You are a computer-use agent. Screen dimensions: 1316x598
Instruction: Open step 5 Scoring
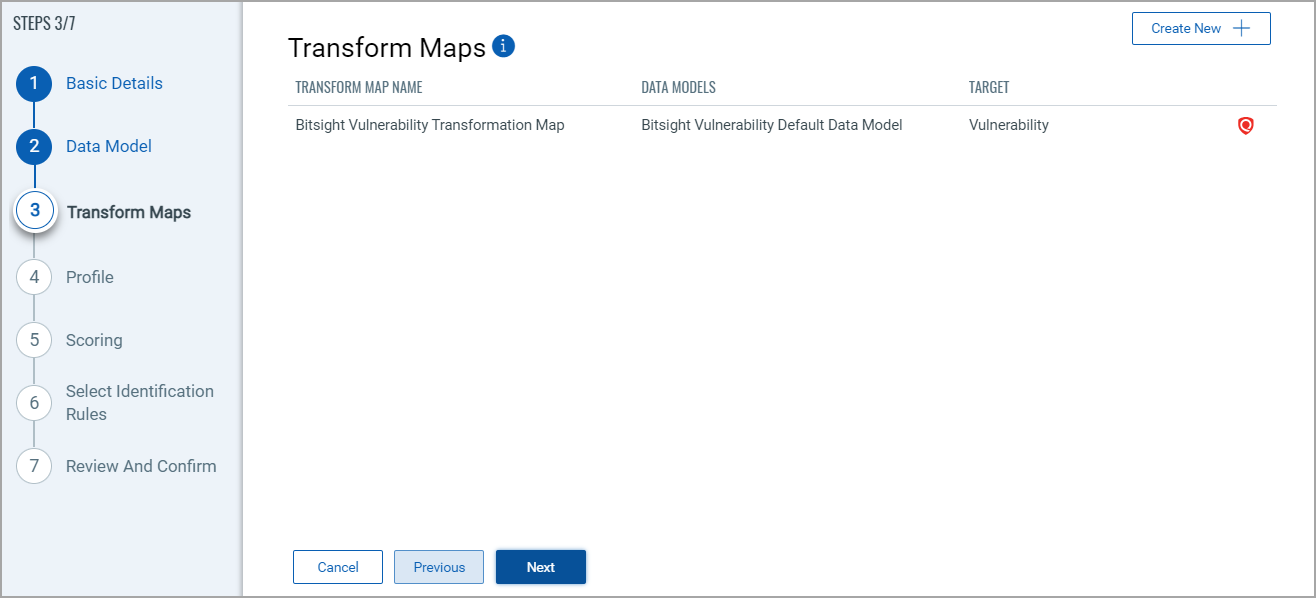pos(94,340)
